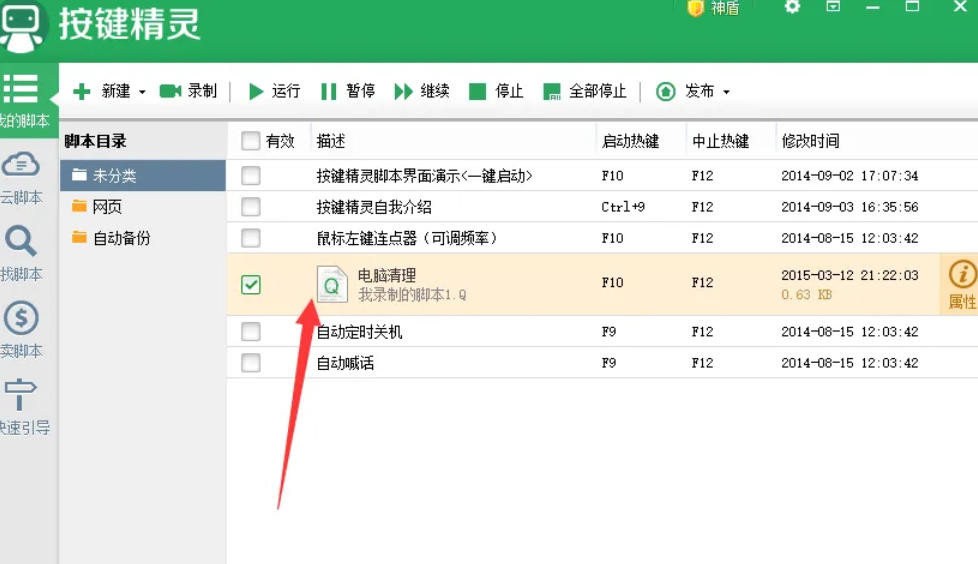Select the 自动备份 folder in directory
The height and width of the screenshot is (564, 978).
(121, 238)
